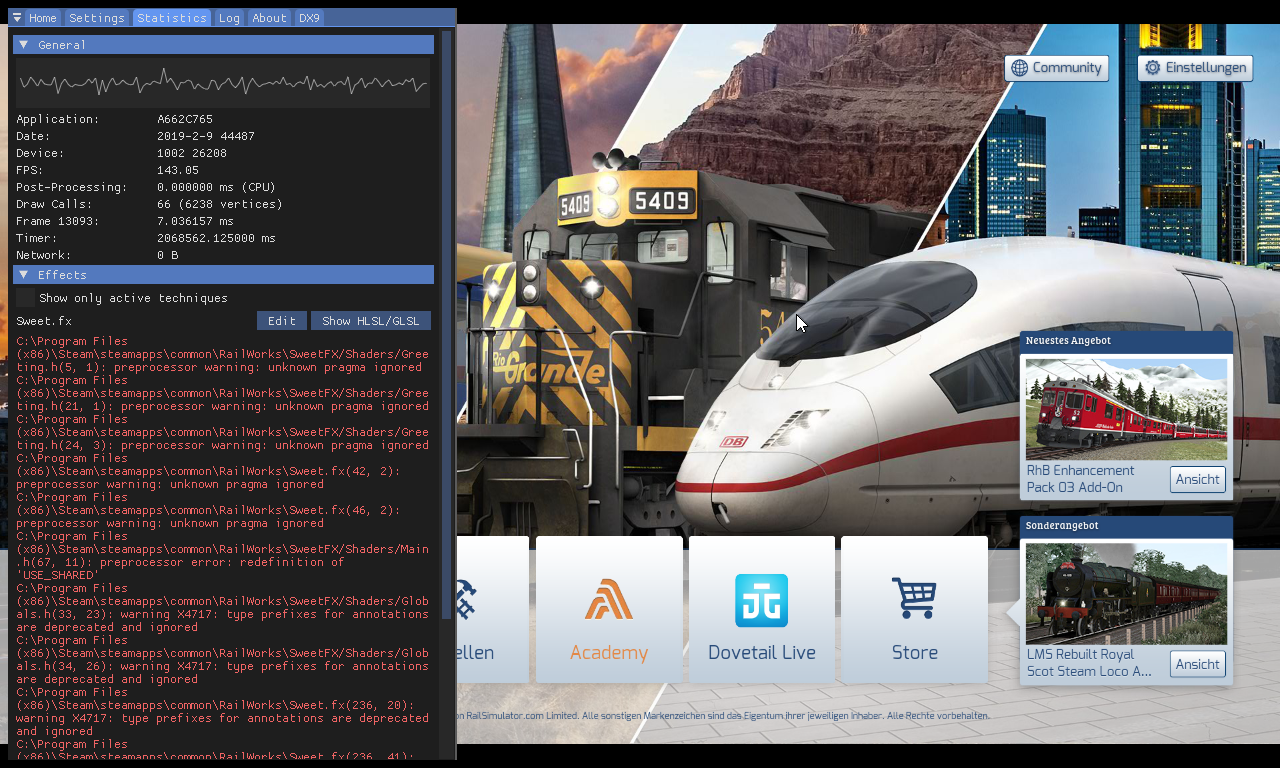The width and height of the screenshot is (1280, 768).
Task: Open the DX9 tab
Action: [309, 18]
